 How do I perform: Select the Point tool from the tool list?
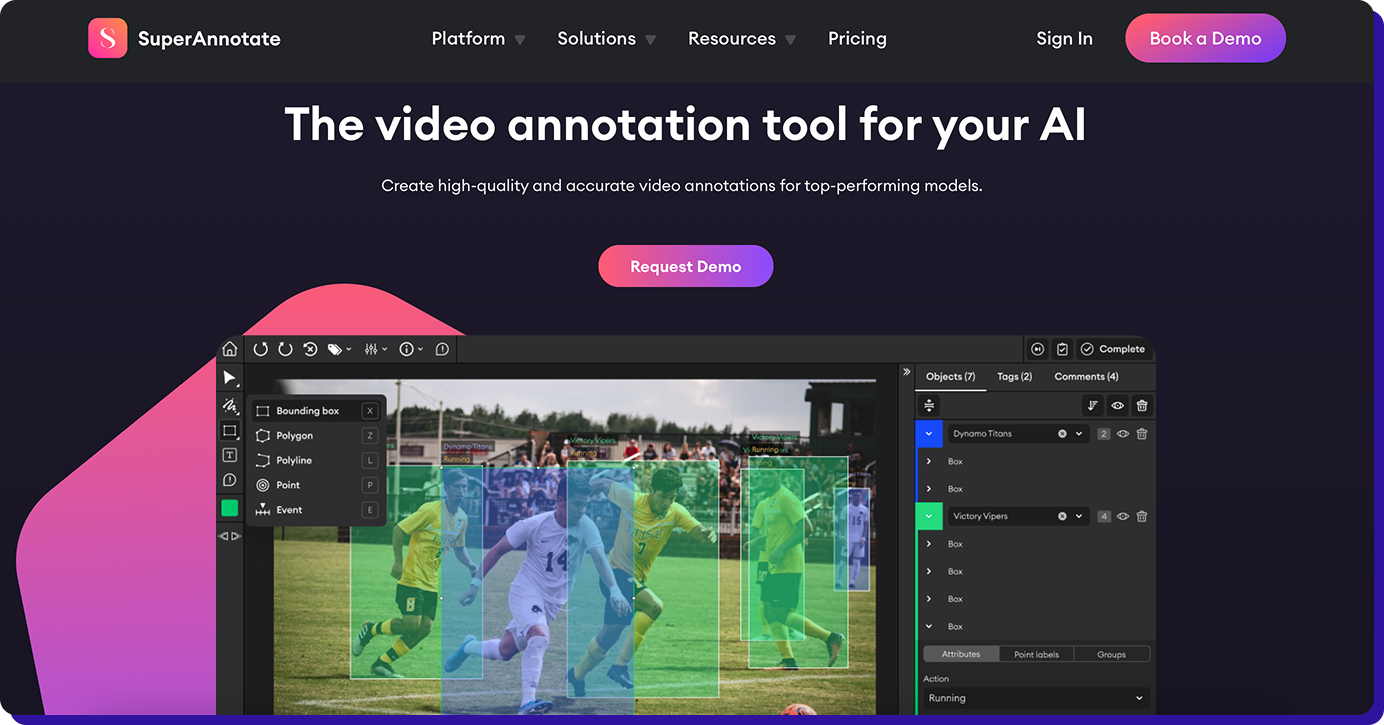pos(288,485)
